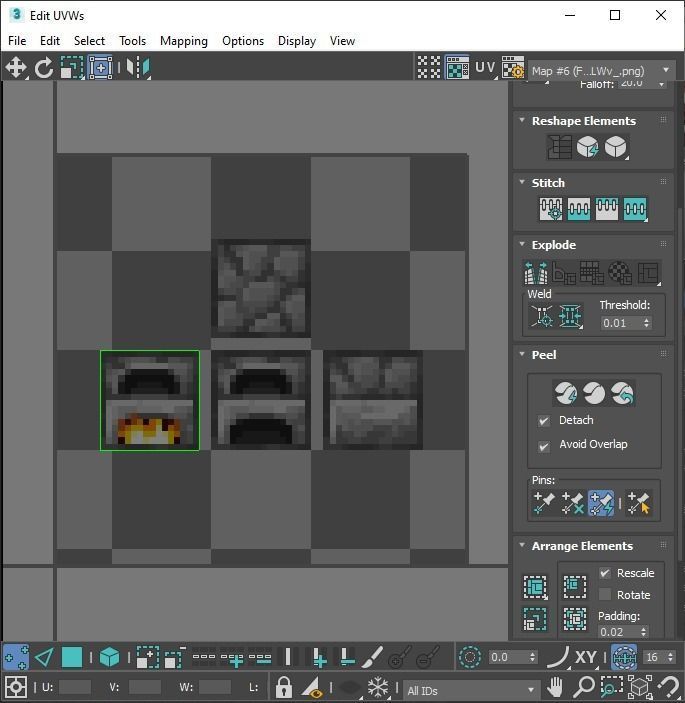Click the V coordinate input field

point(144,687)
